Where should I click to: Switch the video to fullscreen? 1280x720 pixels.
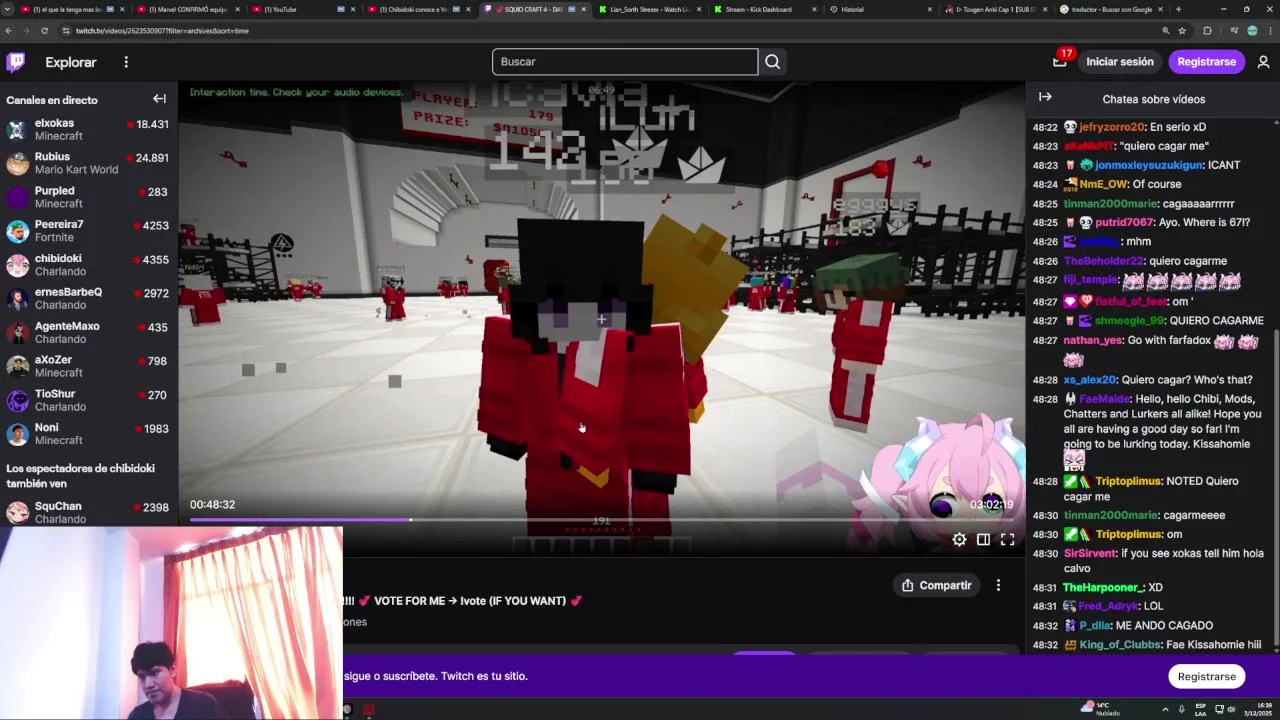coord(1007,539)
